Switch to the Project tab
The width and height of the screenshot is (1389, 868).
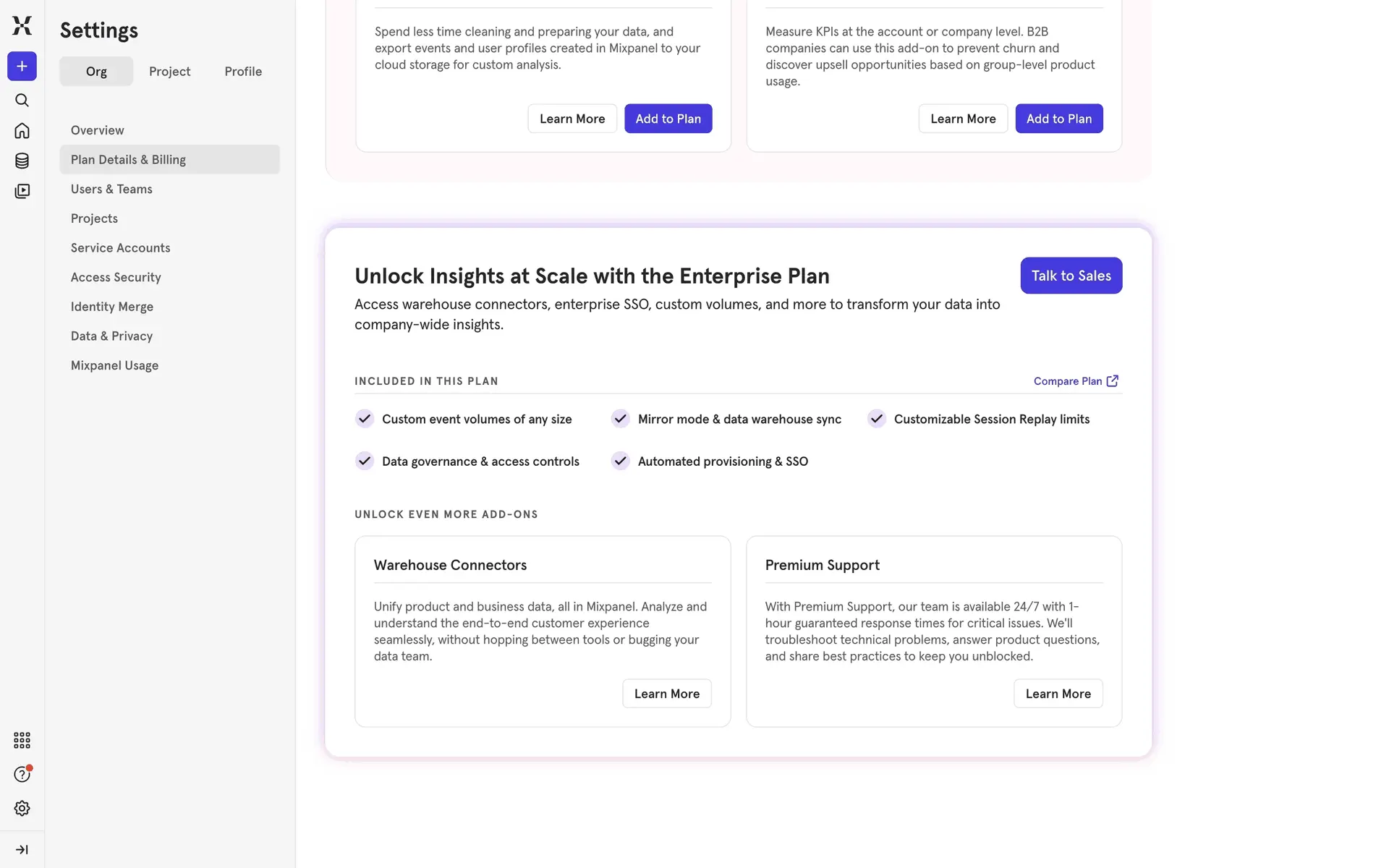click(169, 72)
